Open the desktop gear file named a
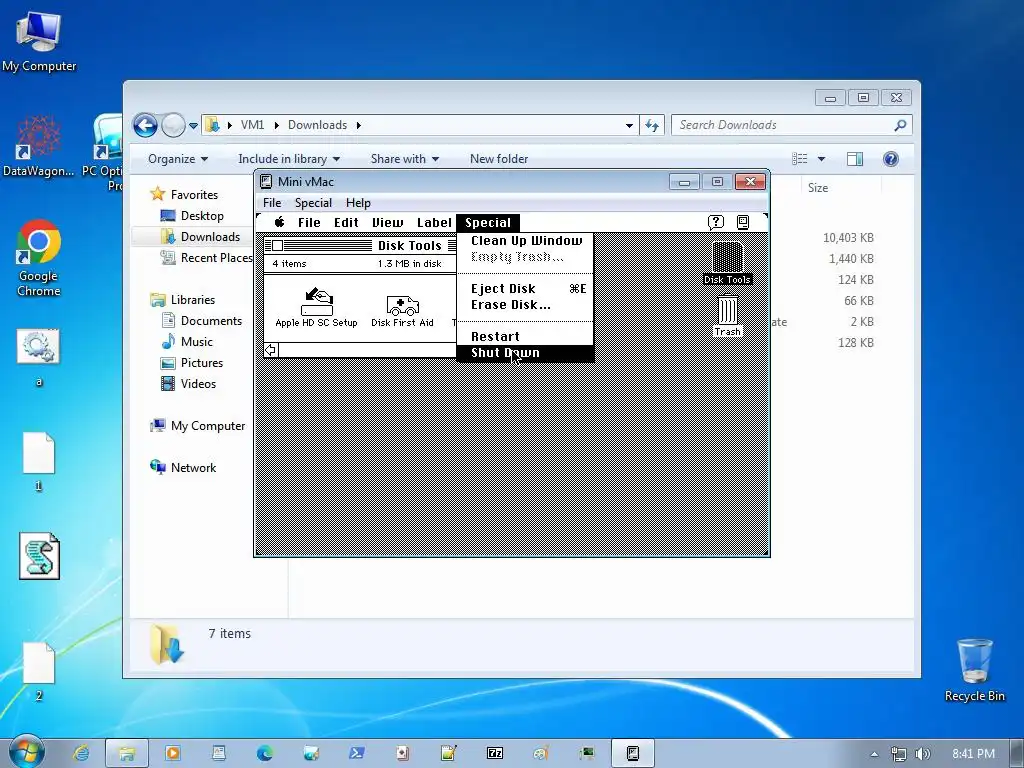Viewport: 1024px width, 768px height. (39, 357)
